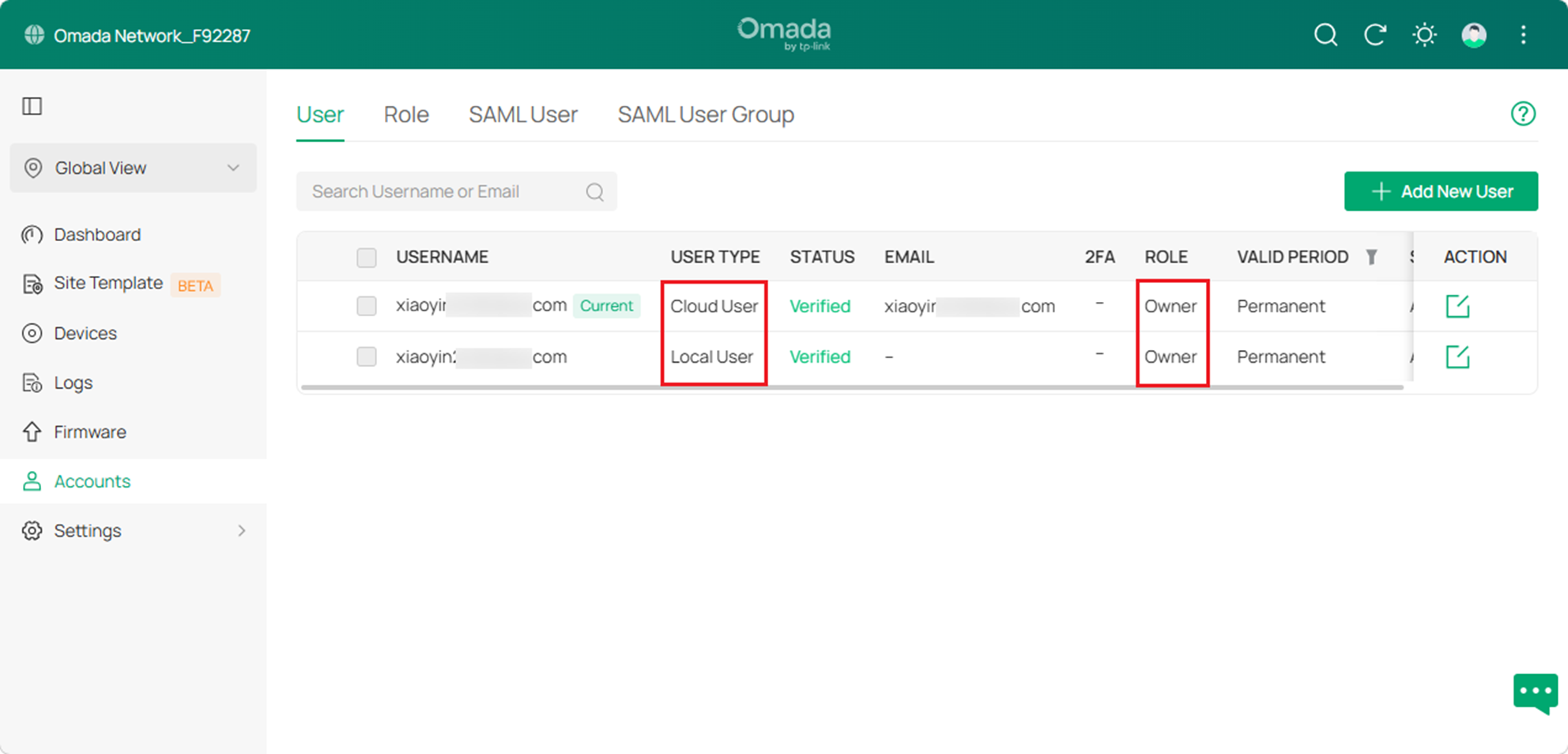This screenshot has height=754, width=1568.
Task: Open the Logs section
Action: [73, 383]
